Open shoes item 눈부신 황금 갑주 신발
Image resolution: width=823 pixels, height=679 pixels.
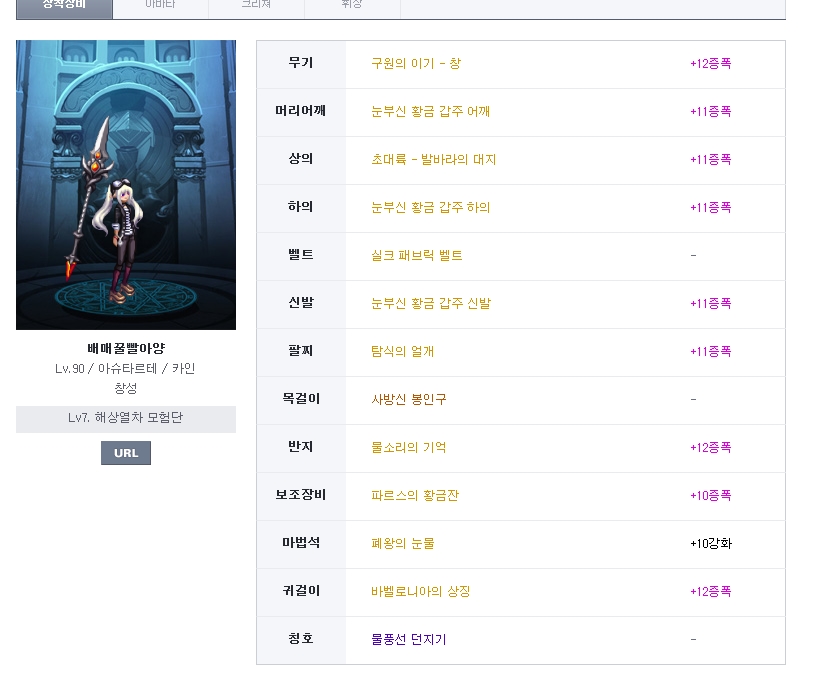tap(430, 304)
